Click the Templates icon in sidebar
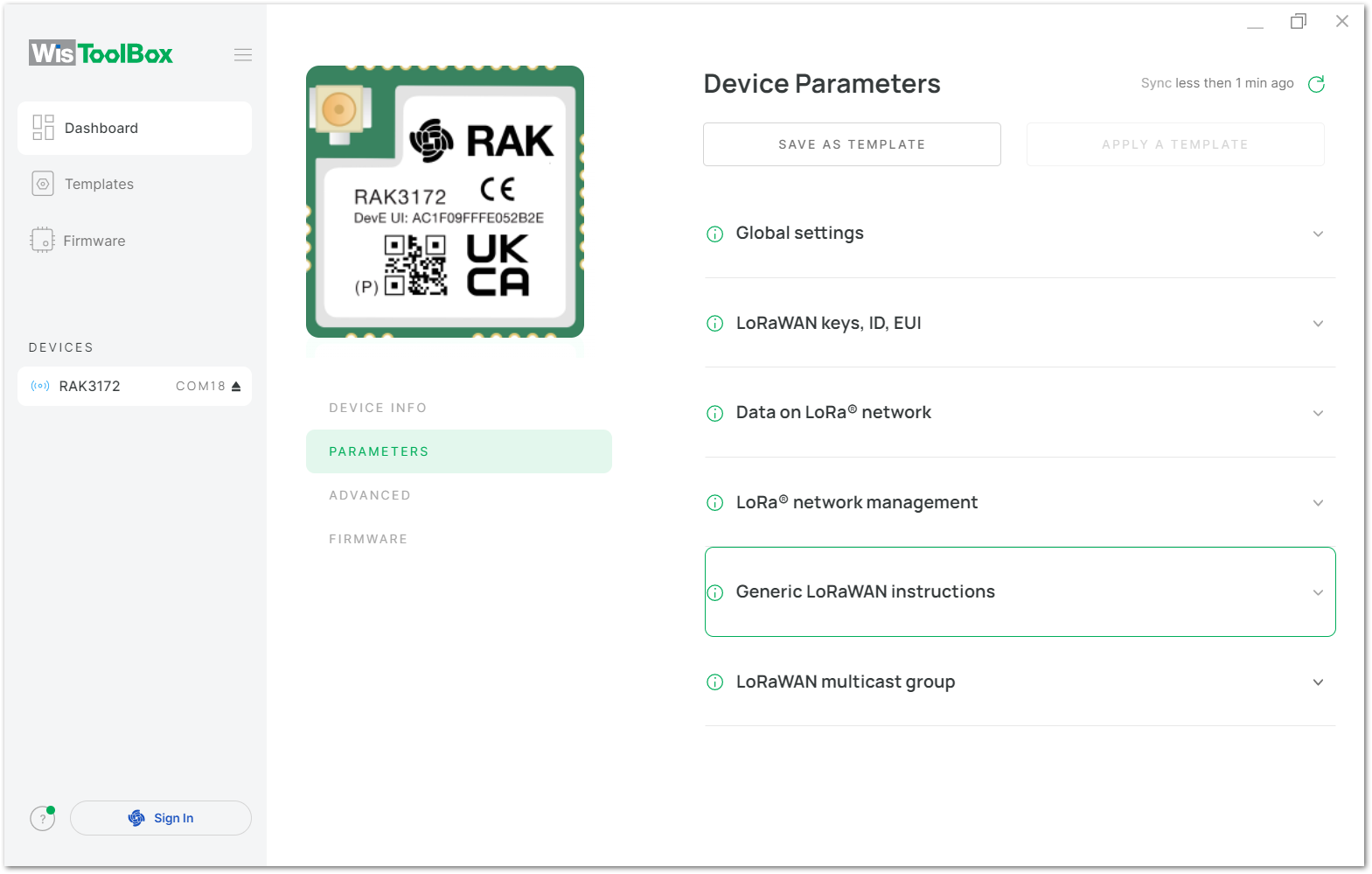 (x=43, y=184)
